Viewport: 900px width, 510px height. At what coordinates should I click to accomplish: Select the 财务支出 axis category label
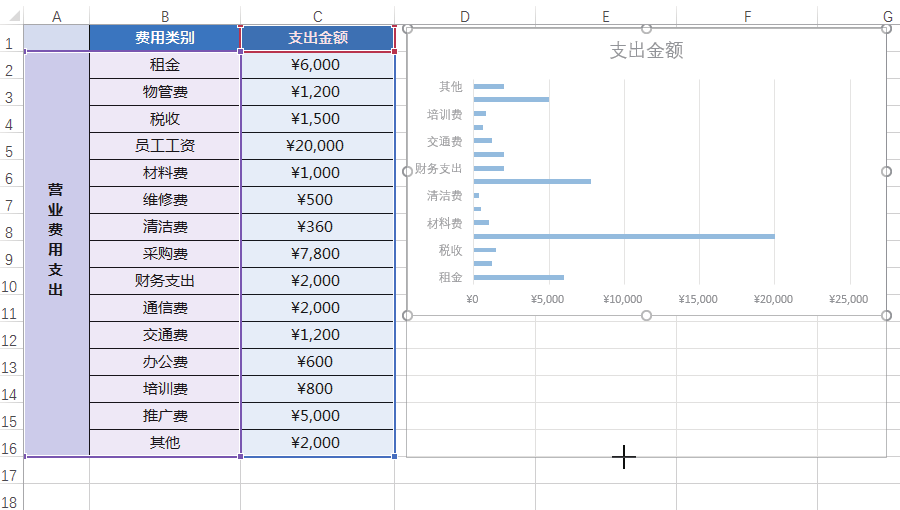[x=439, y=169]
